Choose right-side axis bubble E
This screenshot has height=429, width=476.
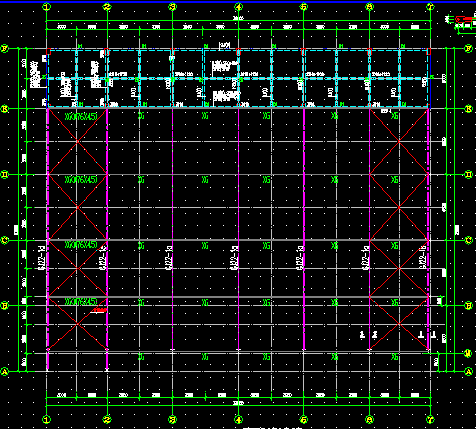pos(469,109)
